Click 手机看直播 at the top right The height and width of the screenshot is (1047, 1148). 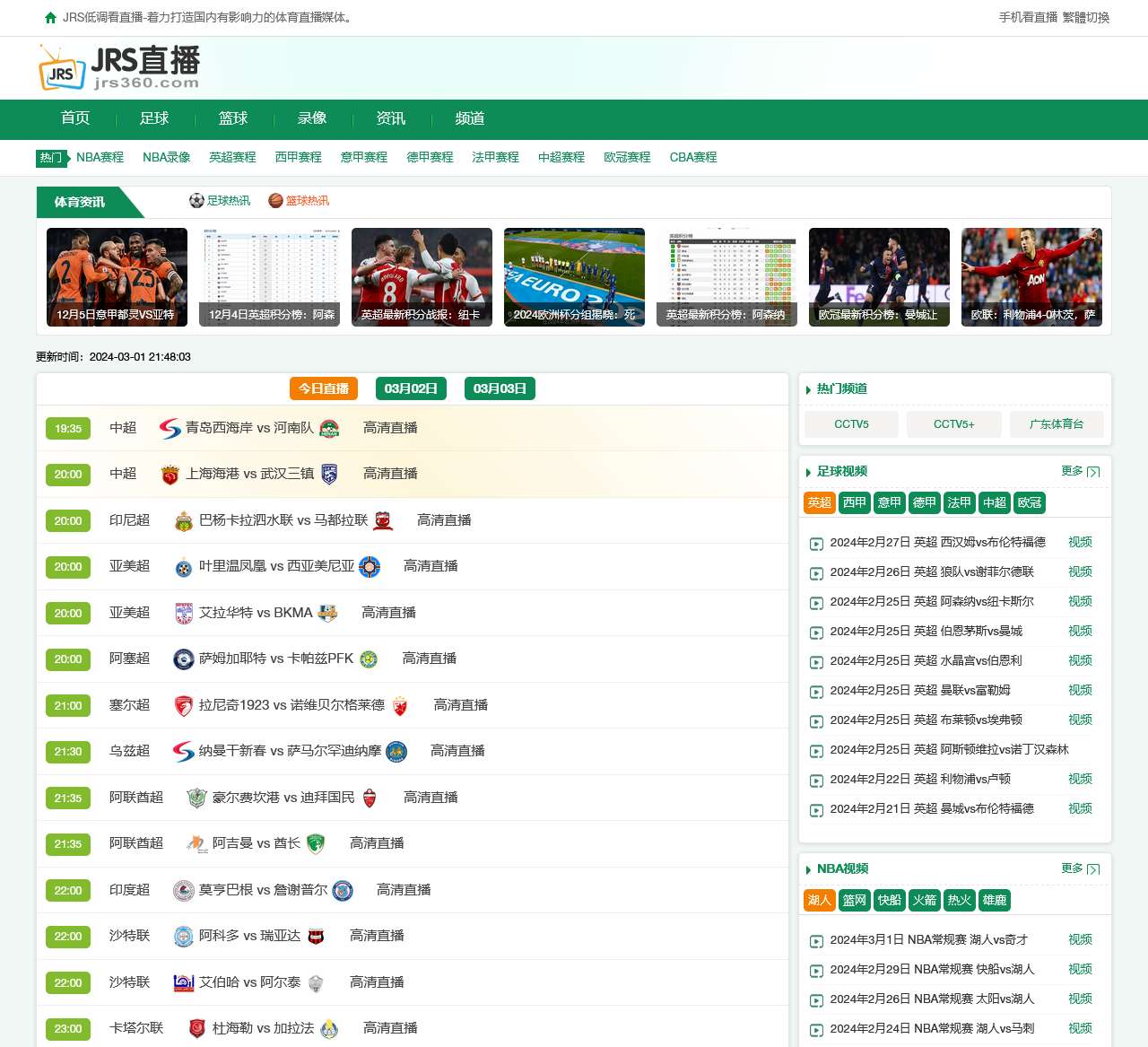pos(1028,17)
